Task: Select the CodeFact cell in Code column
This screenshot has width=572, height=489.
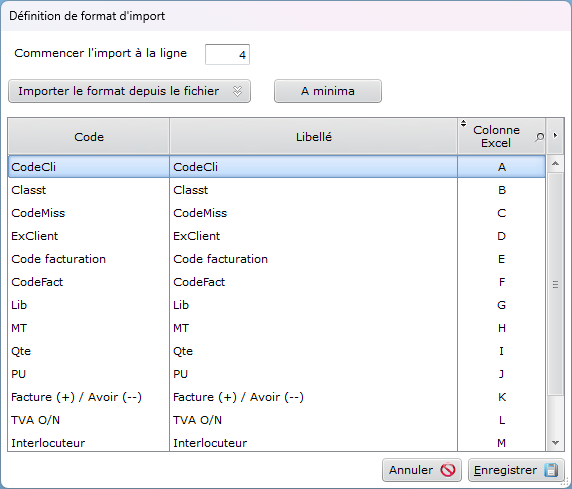Action: pyautogui.click(x=89, y=282)
